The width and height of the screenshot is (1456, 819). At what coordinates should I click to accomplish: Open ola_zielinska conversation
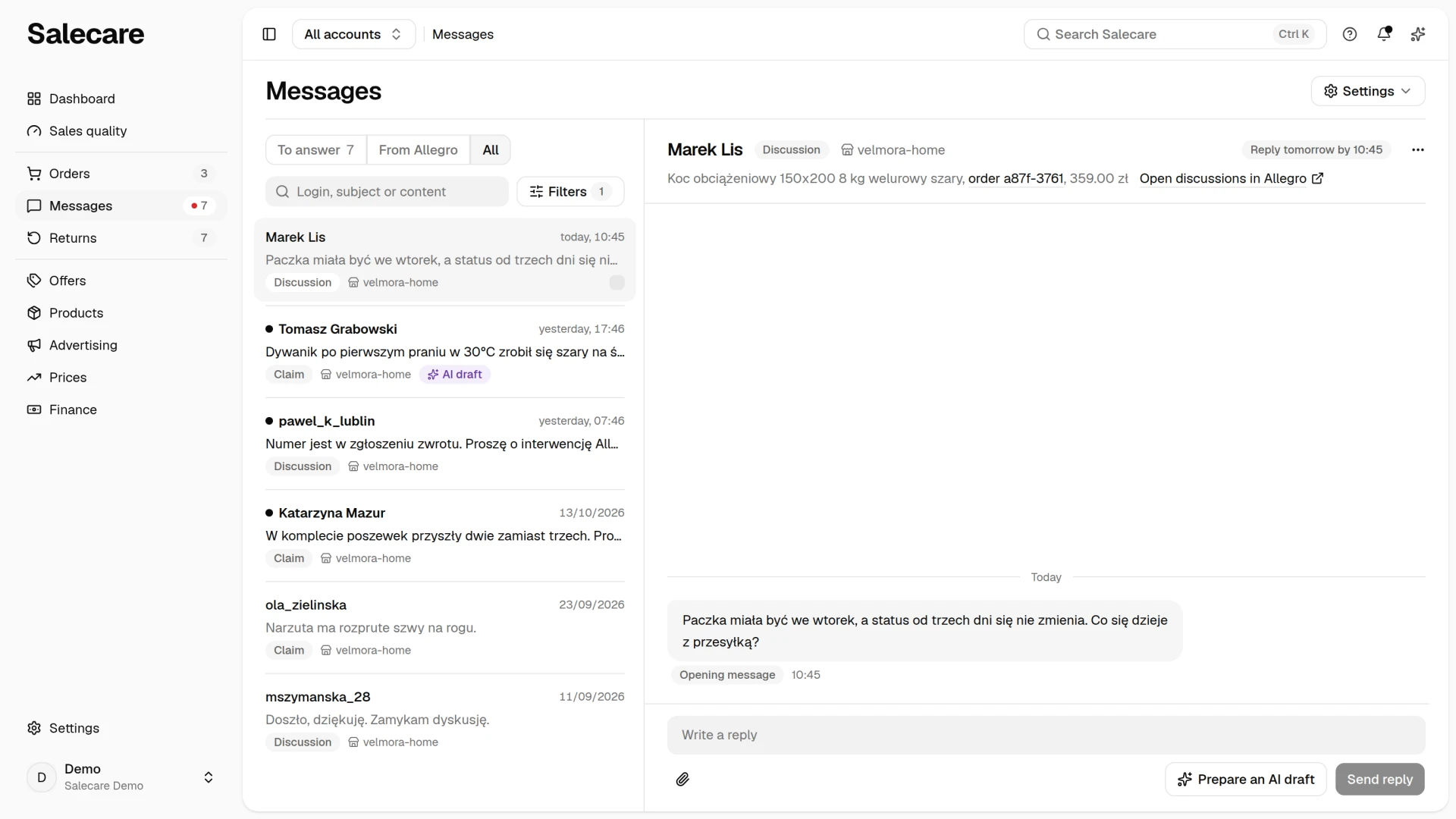[445, 627]
